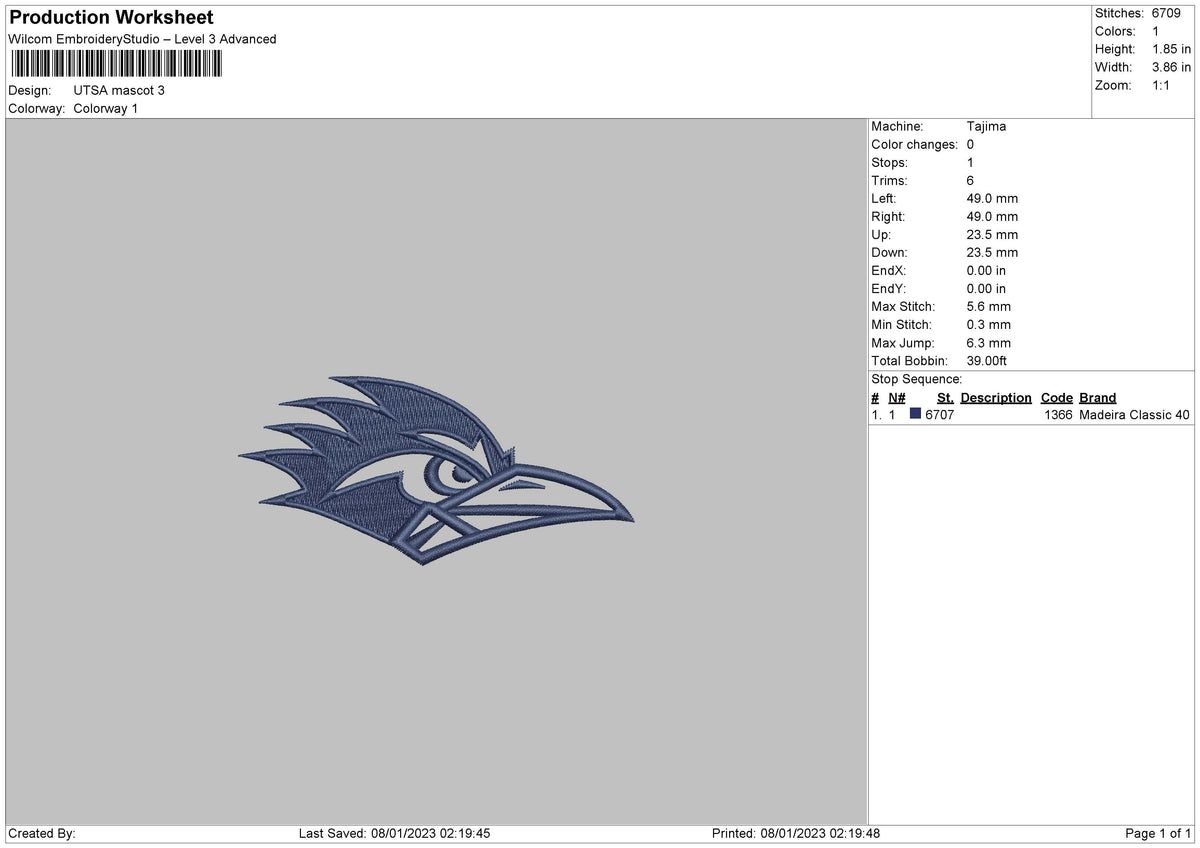Click the 'Last Saved: 08/01/2023 02:19:45' footer text
Screen dimensions: 1200x848
point(394,833)
